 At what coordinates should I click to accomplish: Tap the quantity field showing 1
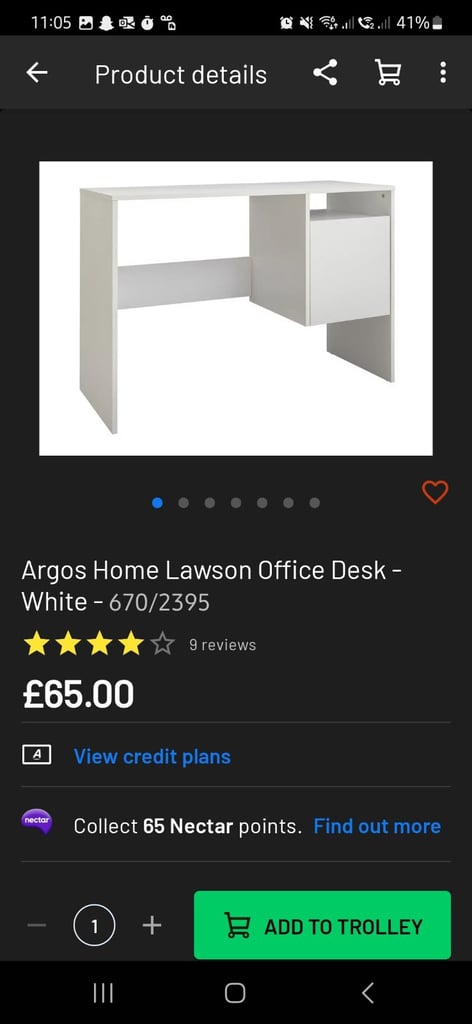(x=95, y=925)
